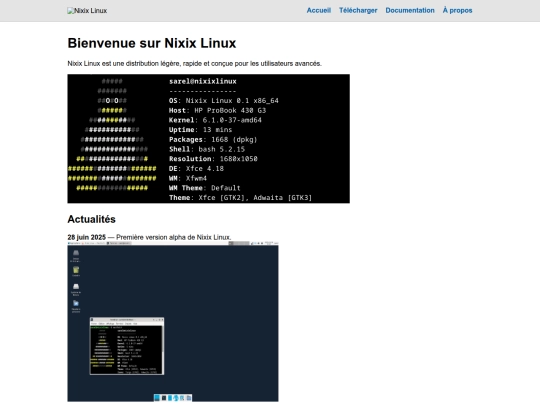Click the Nixix Linux logo image

(x=87, y=11)
